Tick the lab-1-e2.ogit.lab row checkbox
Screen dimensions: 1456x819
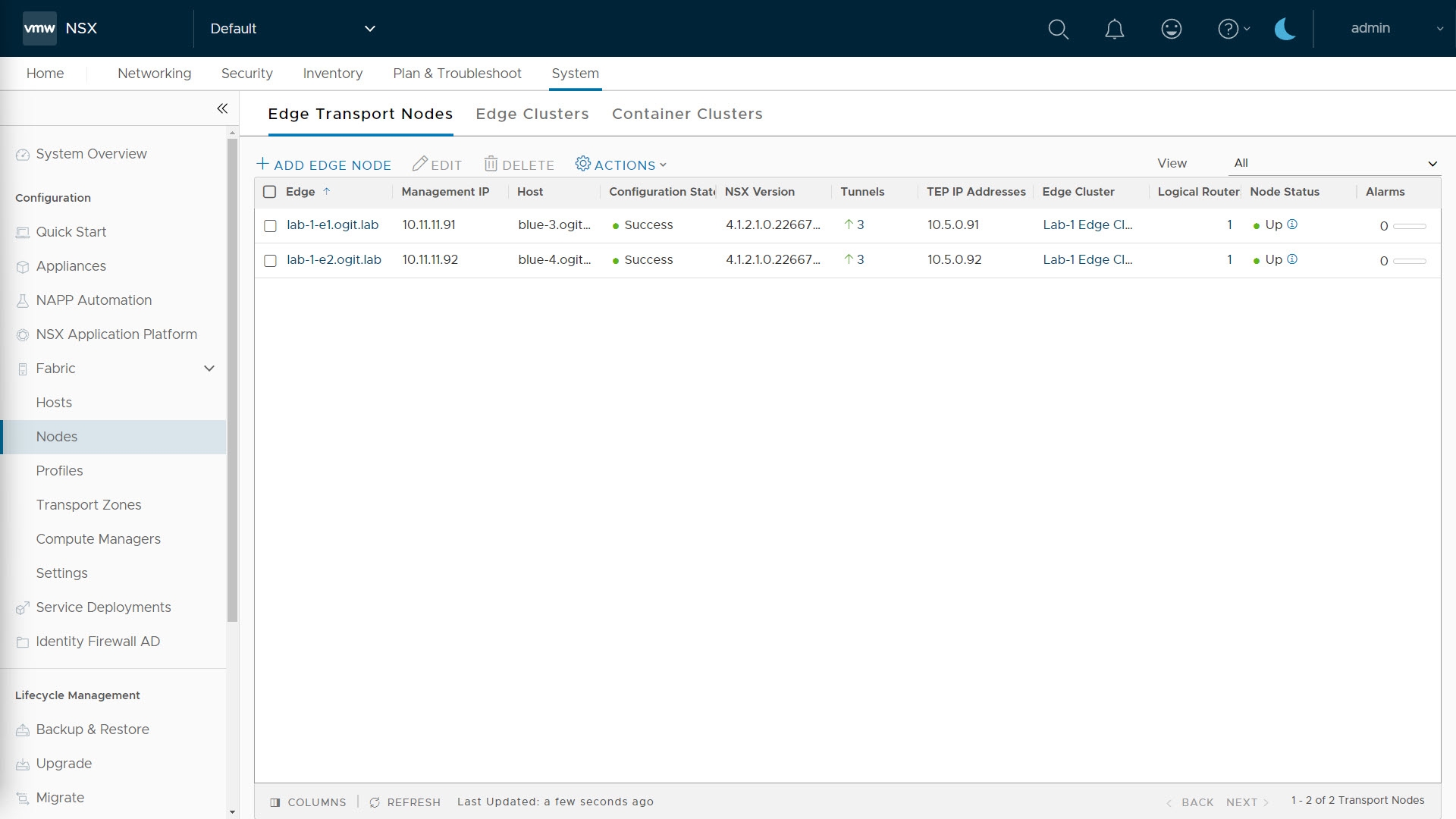(x=270, y=261)
